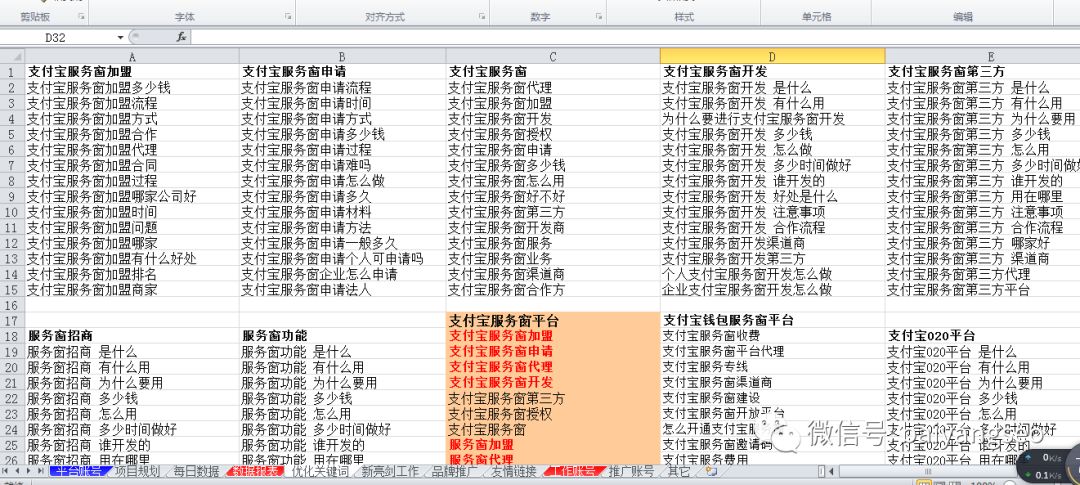Image resolution: width=1080 pixels, height=485 pixels.
Task: Select the 优化关键词 sheet tab
Action: [320, 472]
